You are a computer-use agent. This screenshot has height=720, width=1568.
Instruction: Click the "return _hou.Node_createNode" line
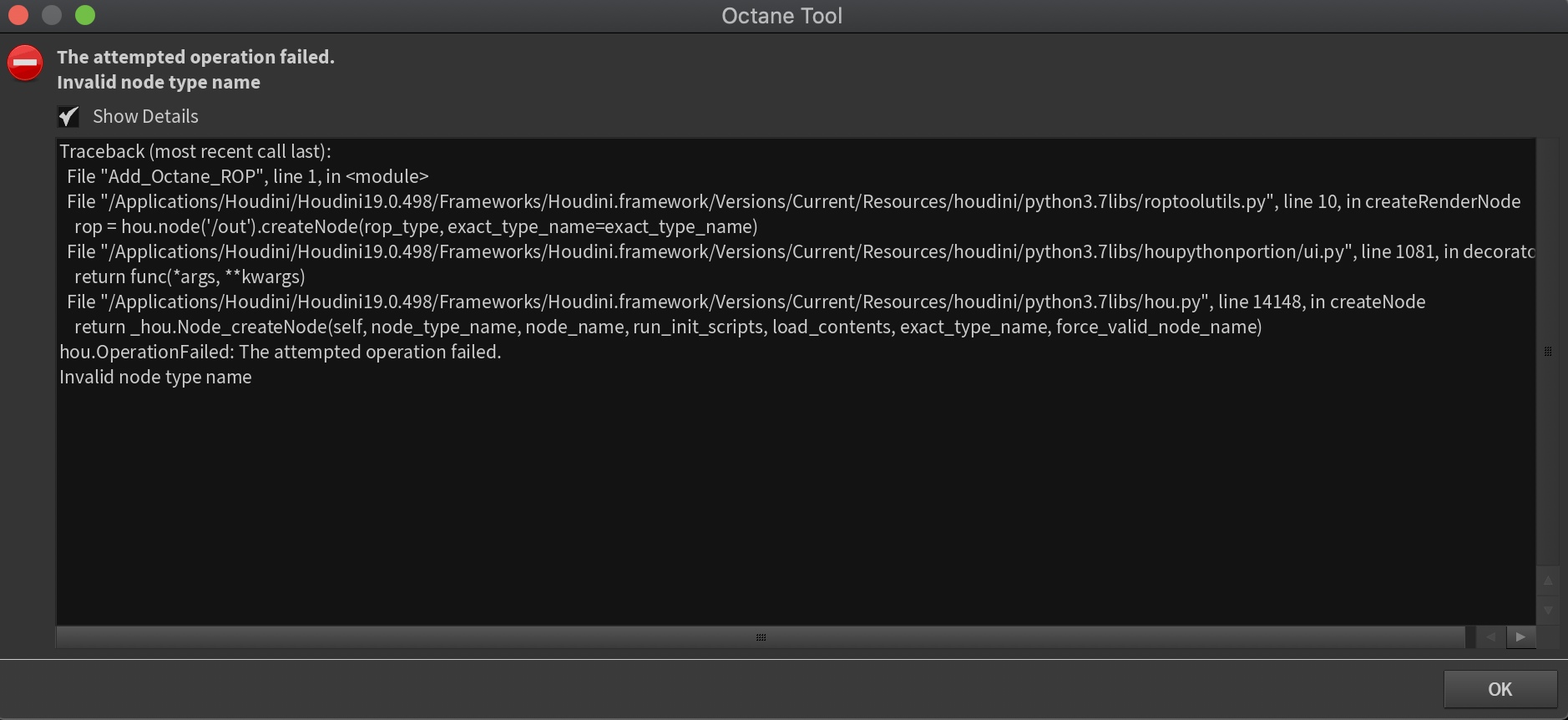(668, 327)
